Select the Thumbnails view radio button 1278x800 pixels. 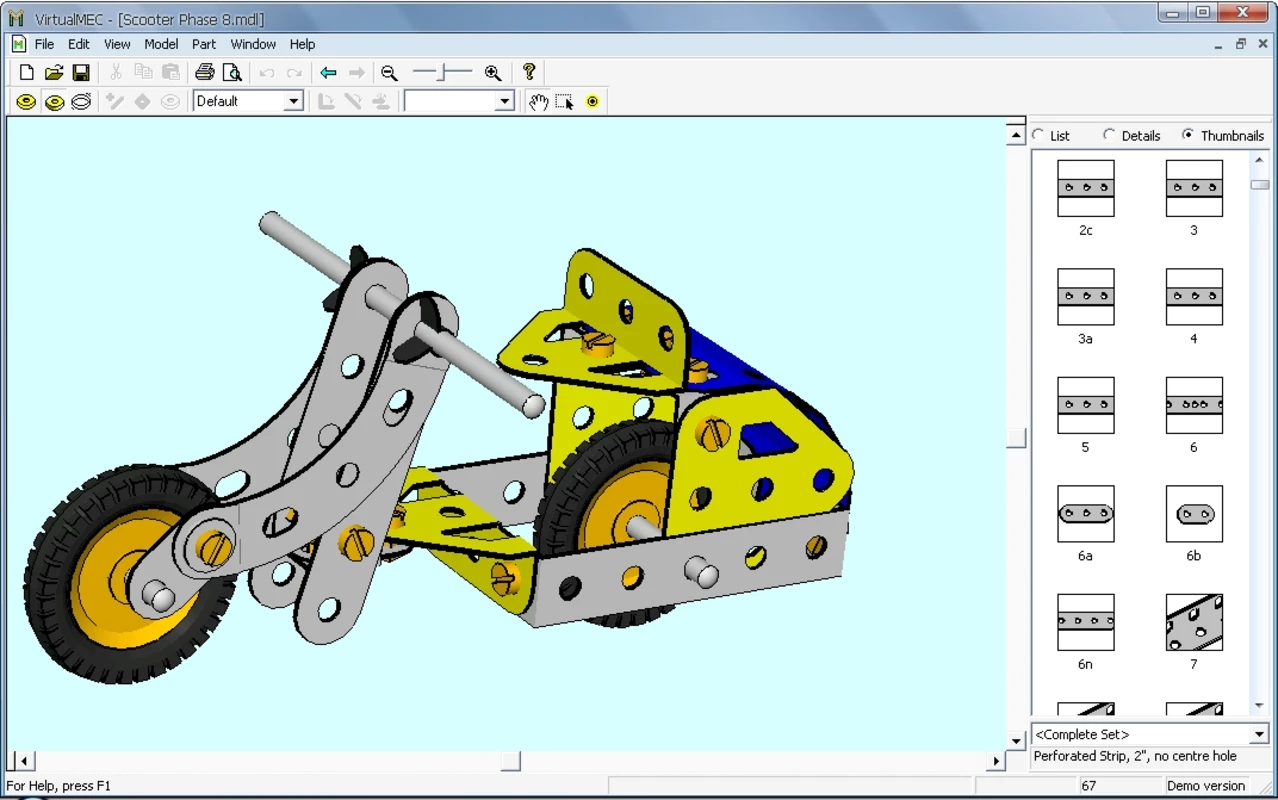[1188, 135]
